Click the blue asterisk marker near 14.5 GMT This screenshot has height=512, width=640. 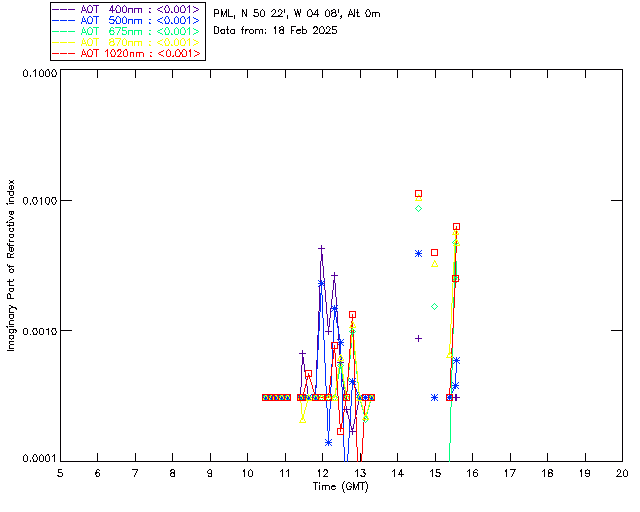[x=418, y=254]
